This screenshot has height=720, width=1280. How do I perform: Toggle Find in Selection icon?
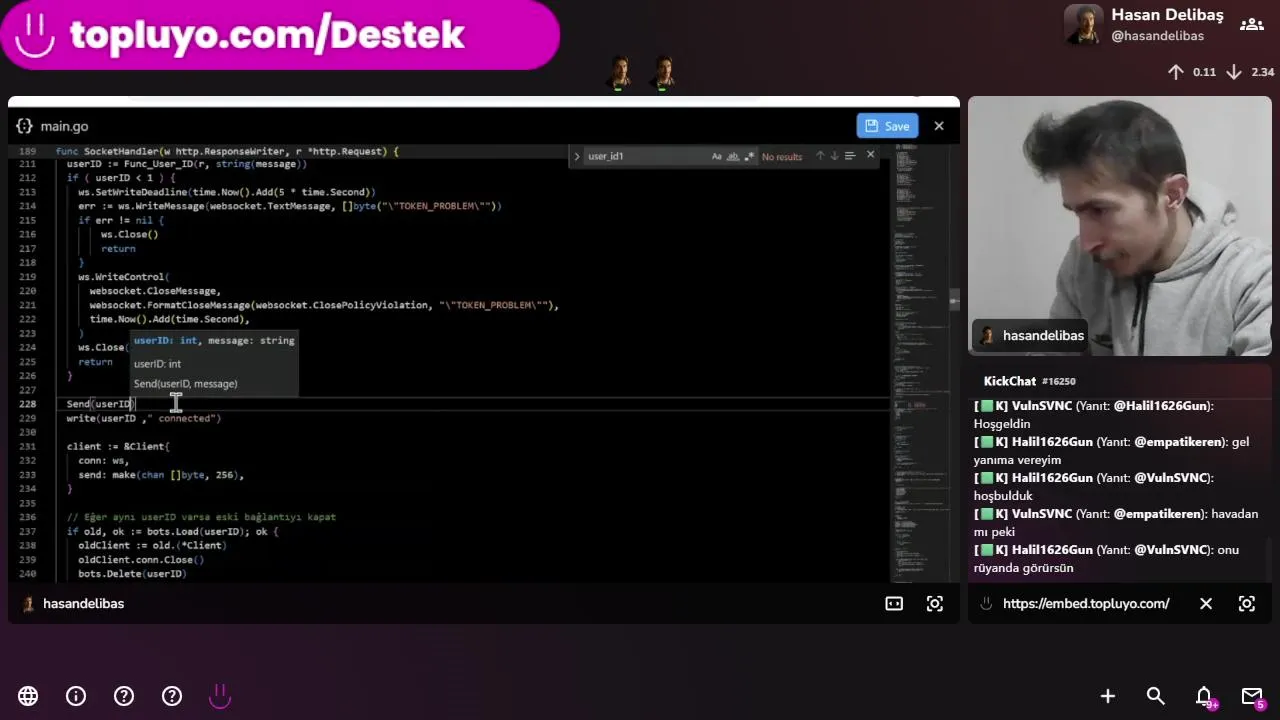850,156
